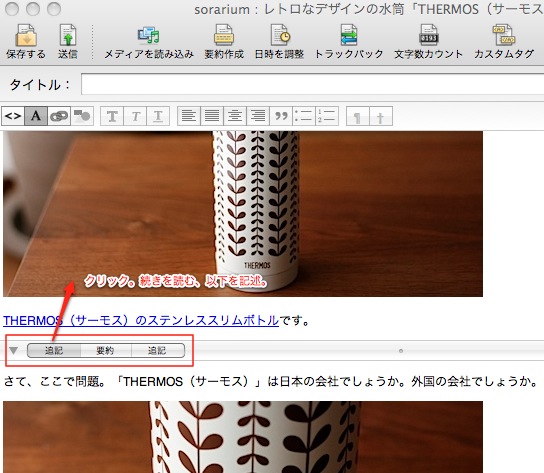Viewport: 544px width, 473px height.
Task: Select the highlighted 追記 segment
Action: point(54,350)
